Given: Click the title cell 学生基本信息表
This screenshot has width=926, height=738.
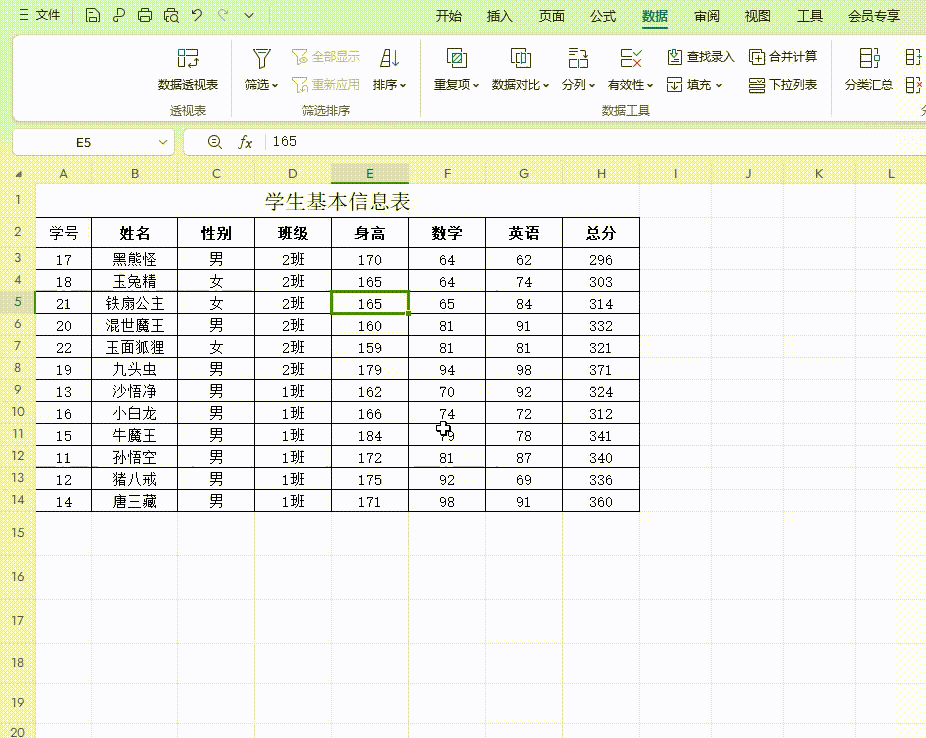Looking at the screenshot, I should point(337,201).
